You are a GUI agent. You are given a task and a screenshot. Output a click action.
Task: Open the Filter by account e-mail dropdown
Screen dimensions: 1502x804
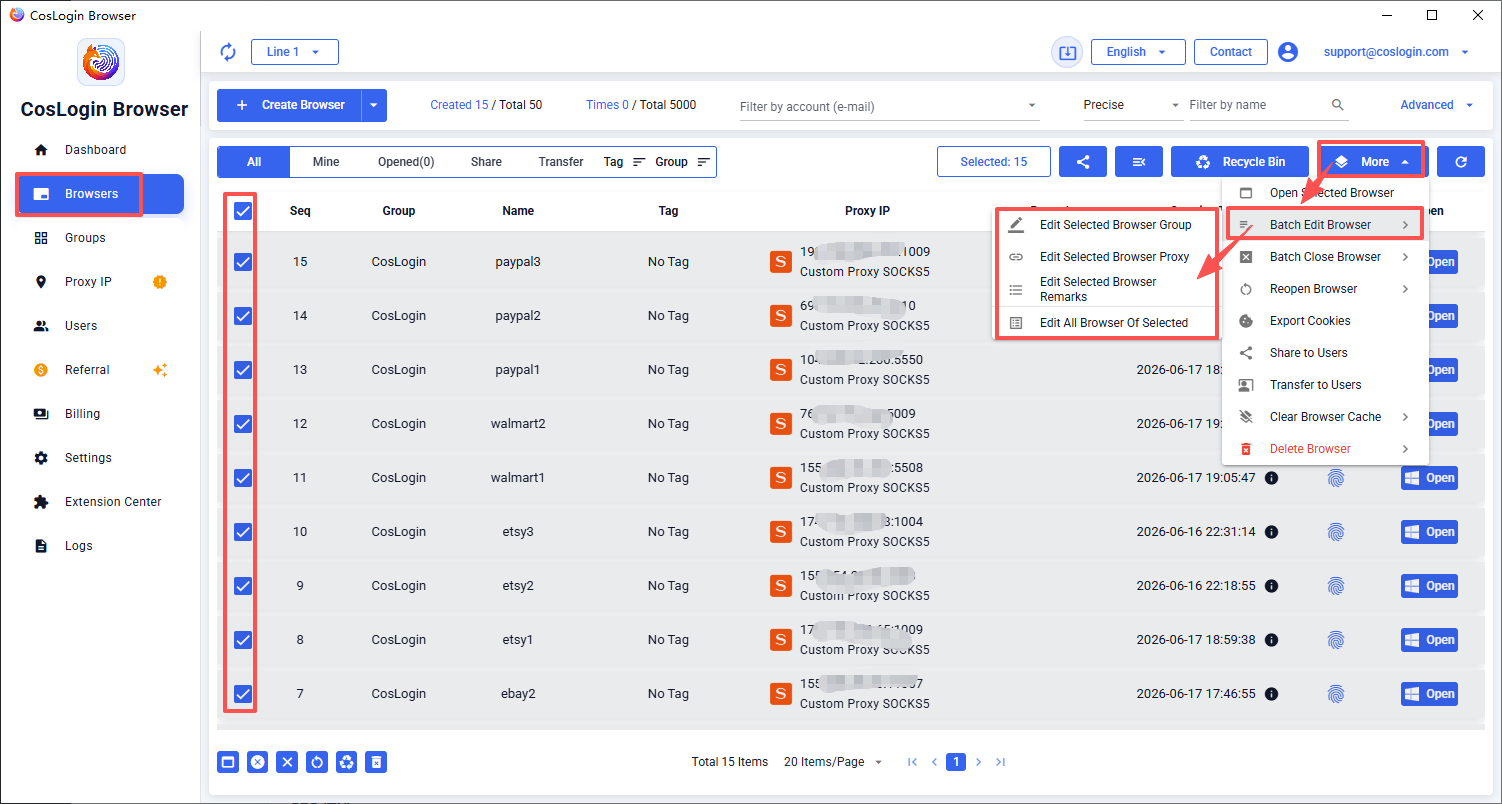889,106
